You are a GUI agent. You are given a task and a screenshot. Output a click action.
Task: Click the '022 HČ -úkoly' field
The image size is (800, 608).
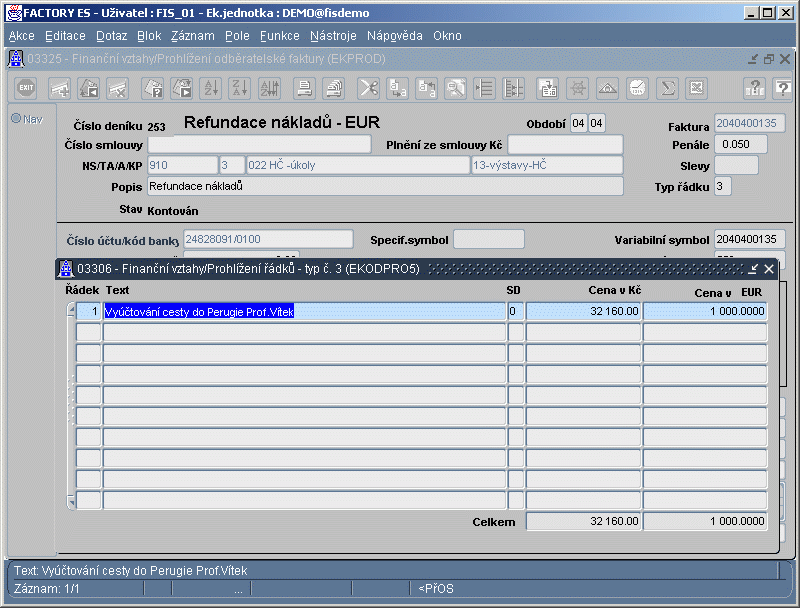pos(358,165)
